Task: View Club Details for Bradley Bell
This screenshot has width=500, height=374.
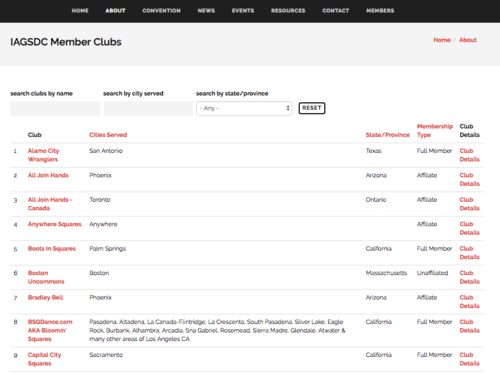Action: pyautogui.click(x=469, y=302)
